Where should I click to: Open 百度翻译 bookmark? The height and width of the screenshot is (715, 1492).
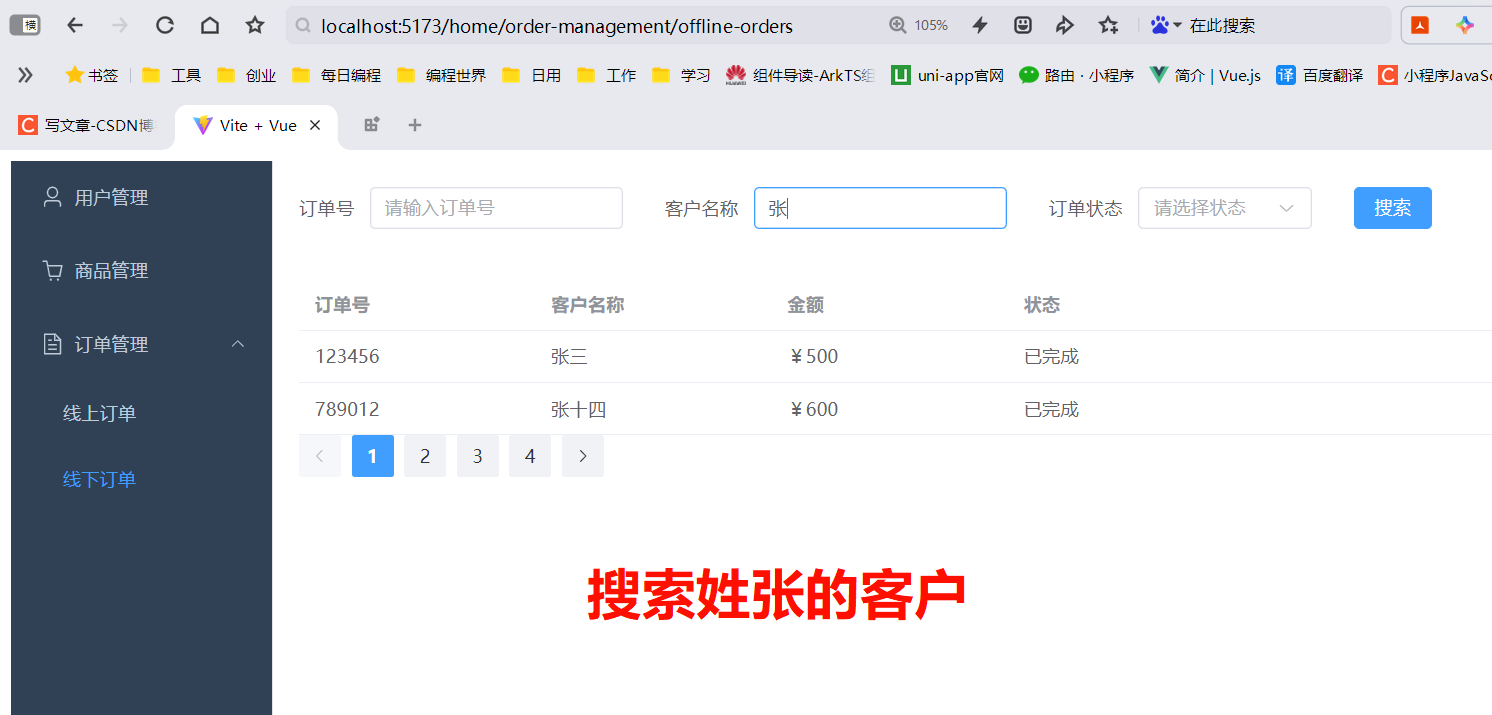1319,75
